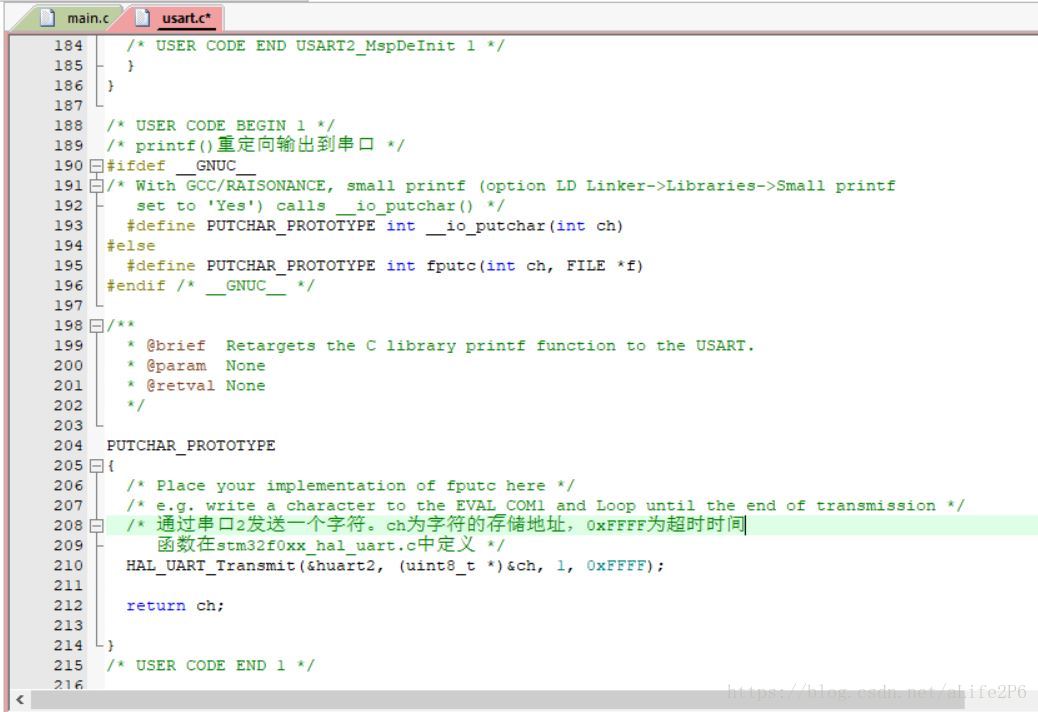The height and width of the screenshot is (712, 1038).
Task: Click the left arrow of horizontal scrollbar
Action: [x=20, y=699]
